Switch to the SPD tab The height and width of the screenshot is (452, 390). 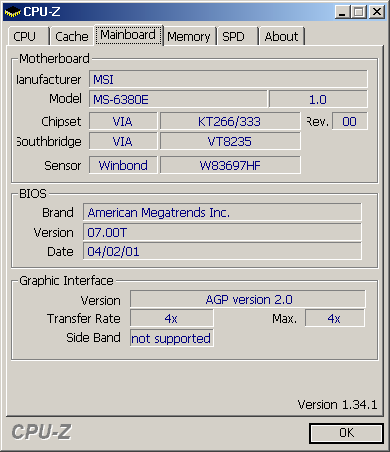[x=237, y=36]
